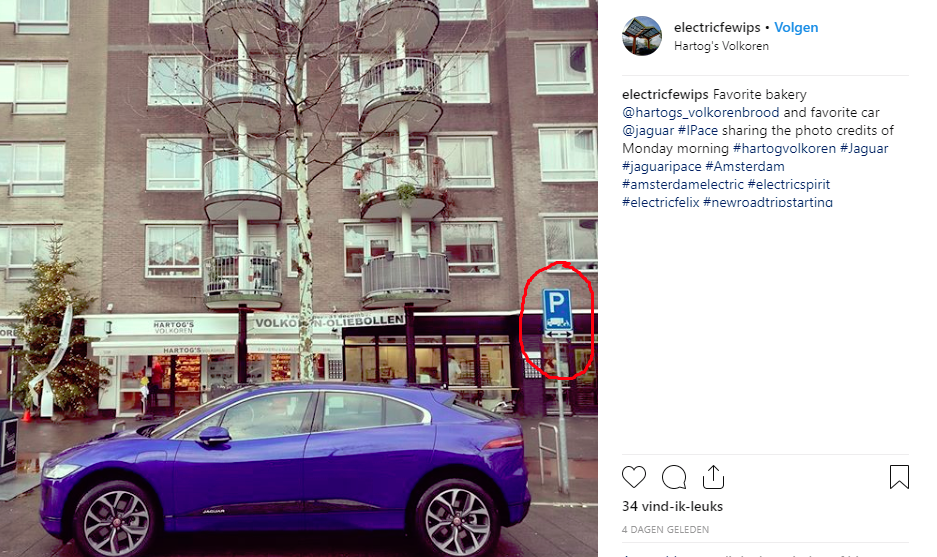Screen dimensions: 937x557
Task: Visit the @jaguar mention
Action: tap(648, 130)
